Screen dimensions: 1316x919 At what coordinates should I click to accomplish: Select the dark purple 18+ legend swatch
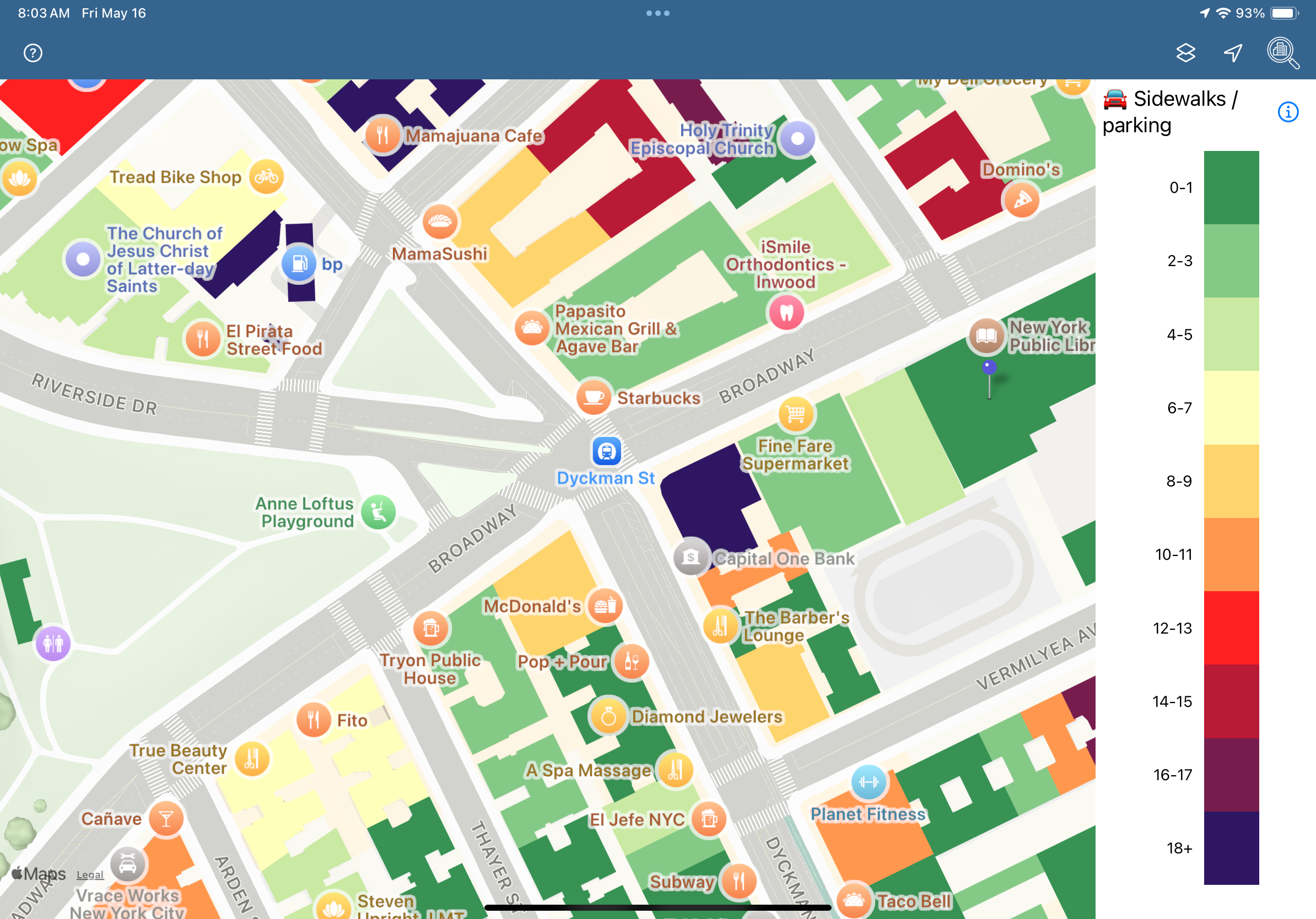[x=1231, y=848]
